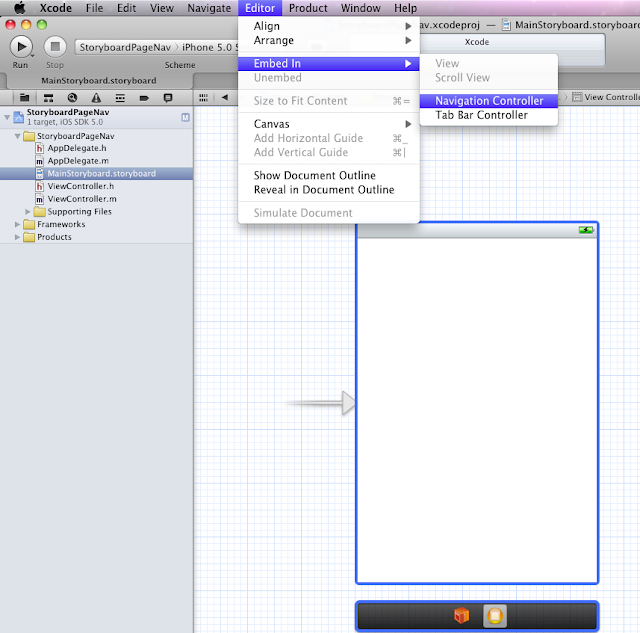640x633 pixels.
Task: Expand the Products group
Action: pos(17,237)
